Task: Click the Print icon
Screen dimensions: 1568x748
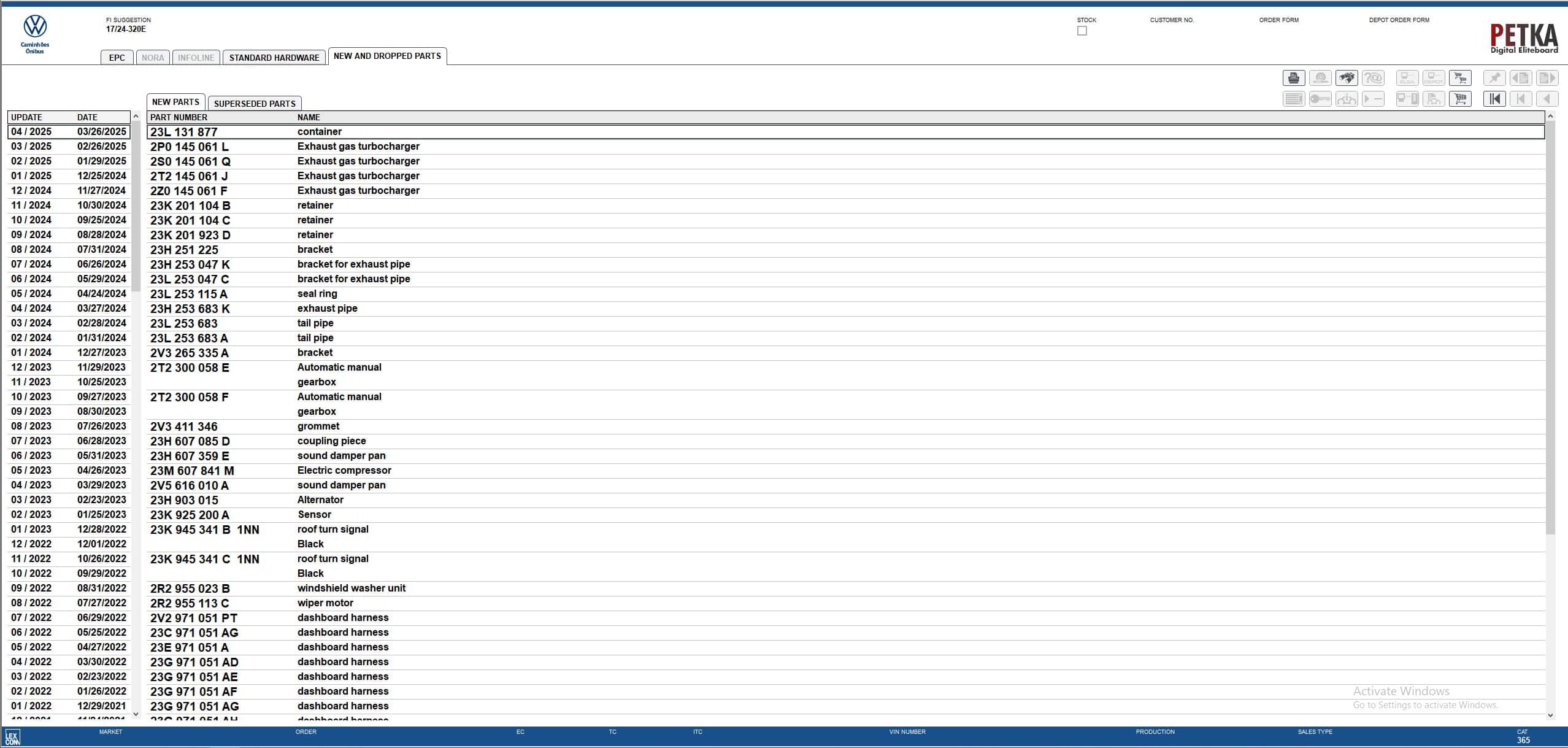Action: (x=1295, y=78)
